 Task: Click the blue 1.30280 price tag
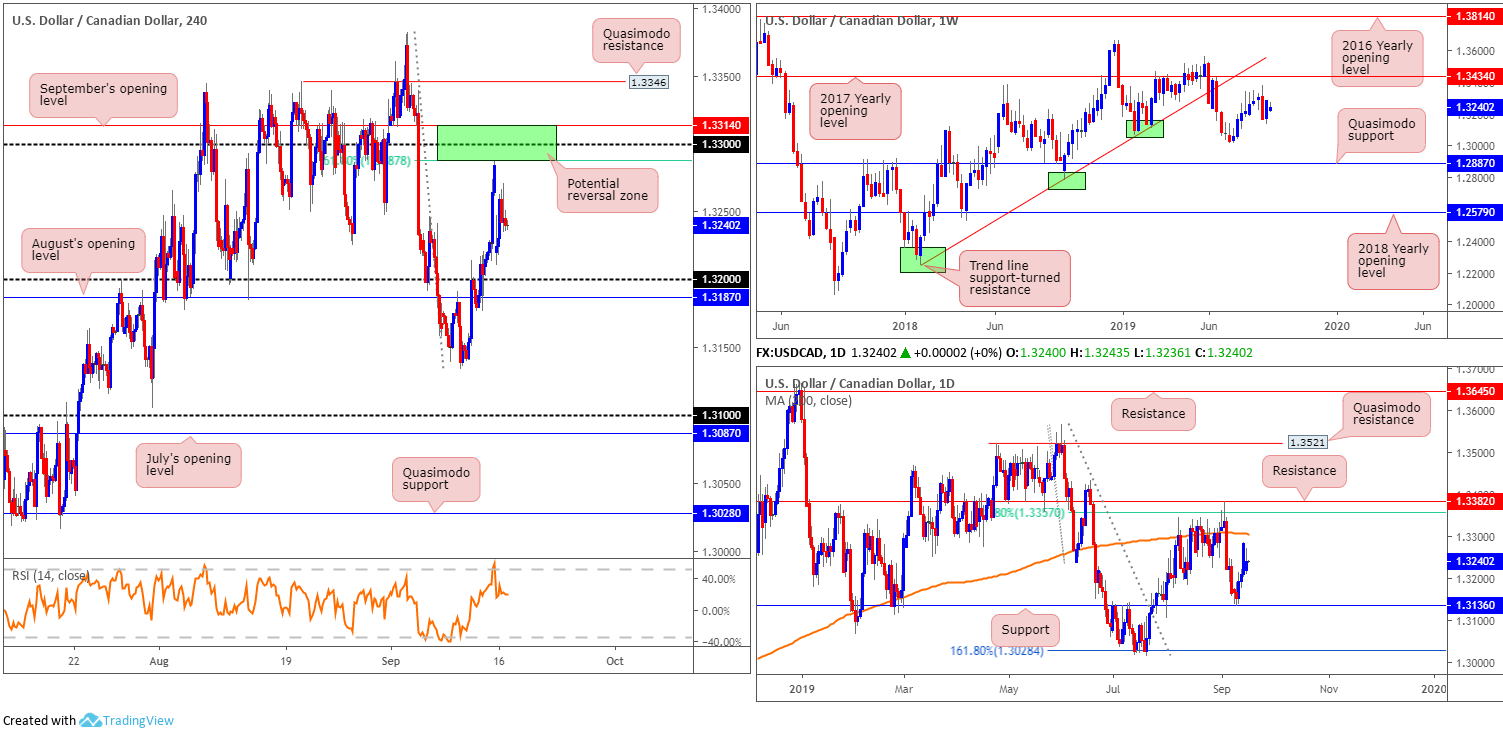pyautogui.click(x=720, y=513)
